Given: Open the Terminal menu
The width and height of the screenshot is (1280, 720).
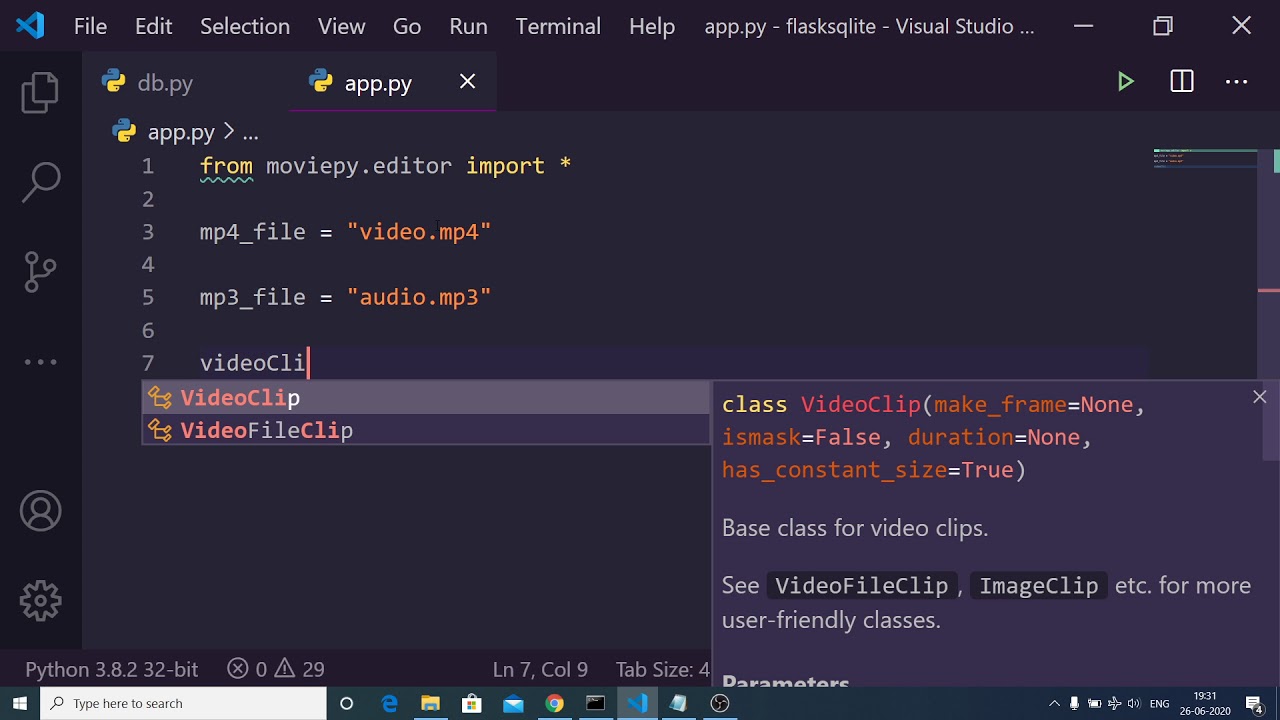Looking at the screenshot, I should [x=558, y=26].
